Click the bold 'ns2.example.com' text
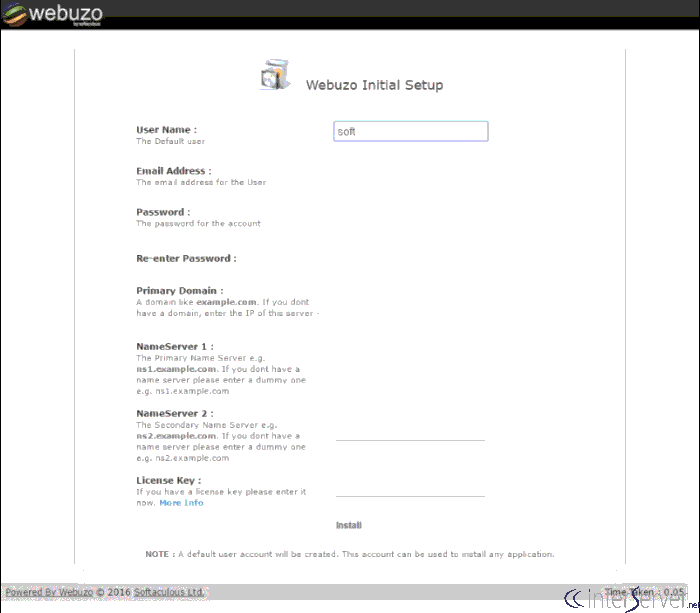This screenshot has height=613, width=700. click(x=176, y=436)
